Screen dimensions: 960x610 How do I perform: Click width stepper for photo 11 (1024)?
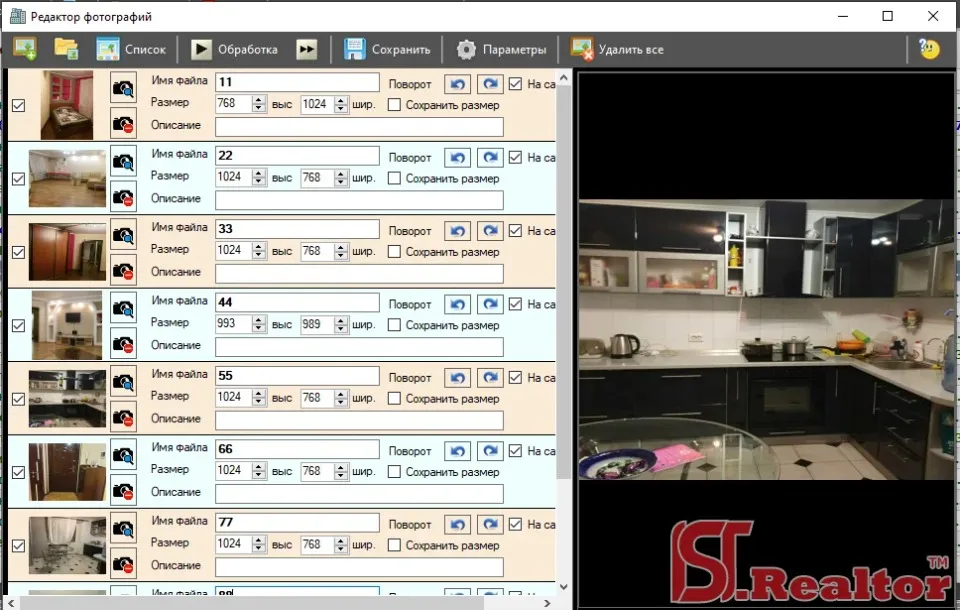pyautogui.click(x=342, y=104)
